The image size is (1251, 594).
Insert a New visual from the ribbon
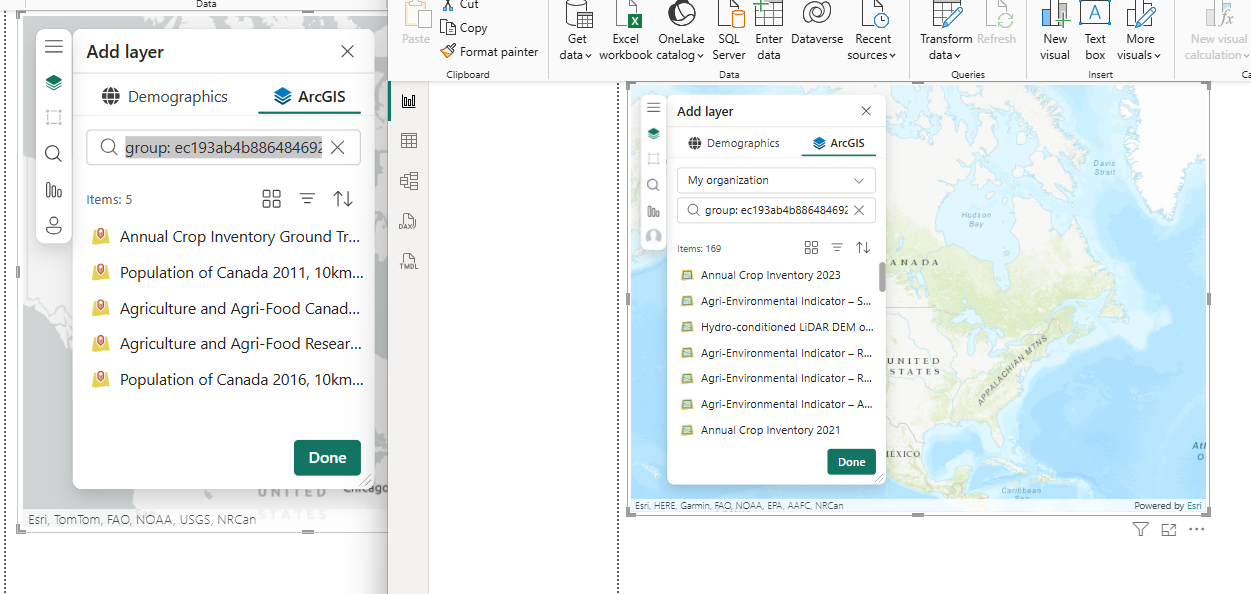tap(1055, 32)
